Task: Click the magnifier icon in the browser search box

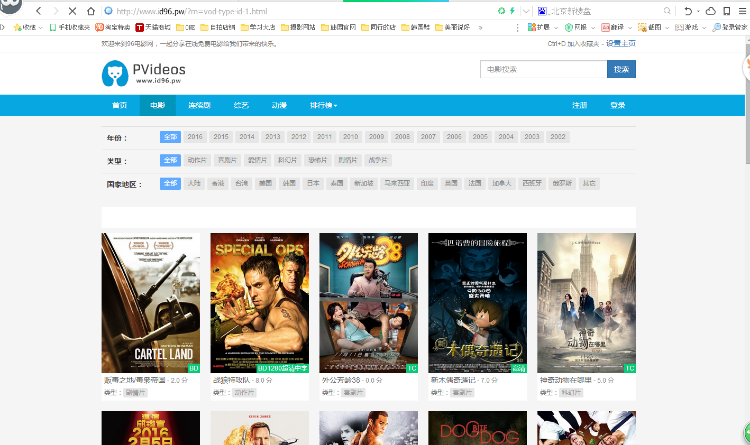Action: [x=667, y=11]
